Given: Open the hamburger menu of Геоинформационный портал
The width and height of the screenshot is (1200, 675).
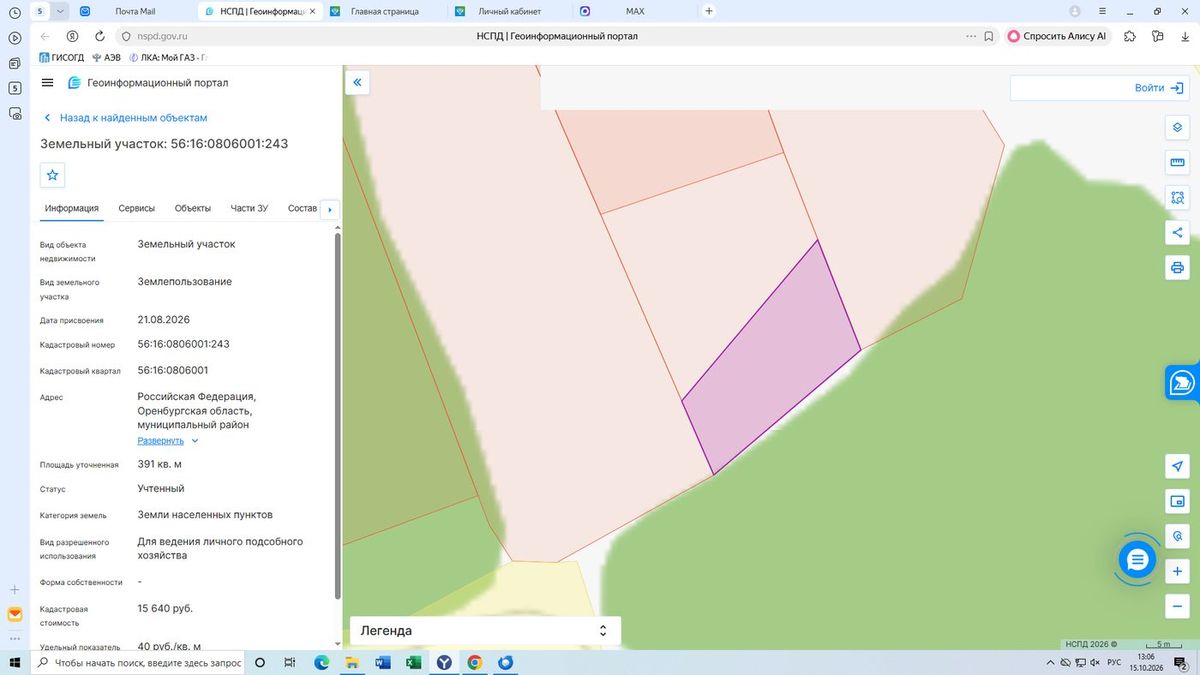Looking at the screenshot, I should coord(48,82).
